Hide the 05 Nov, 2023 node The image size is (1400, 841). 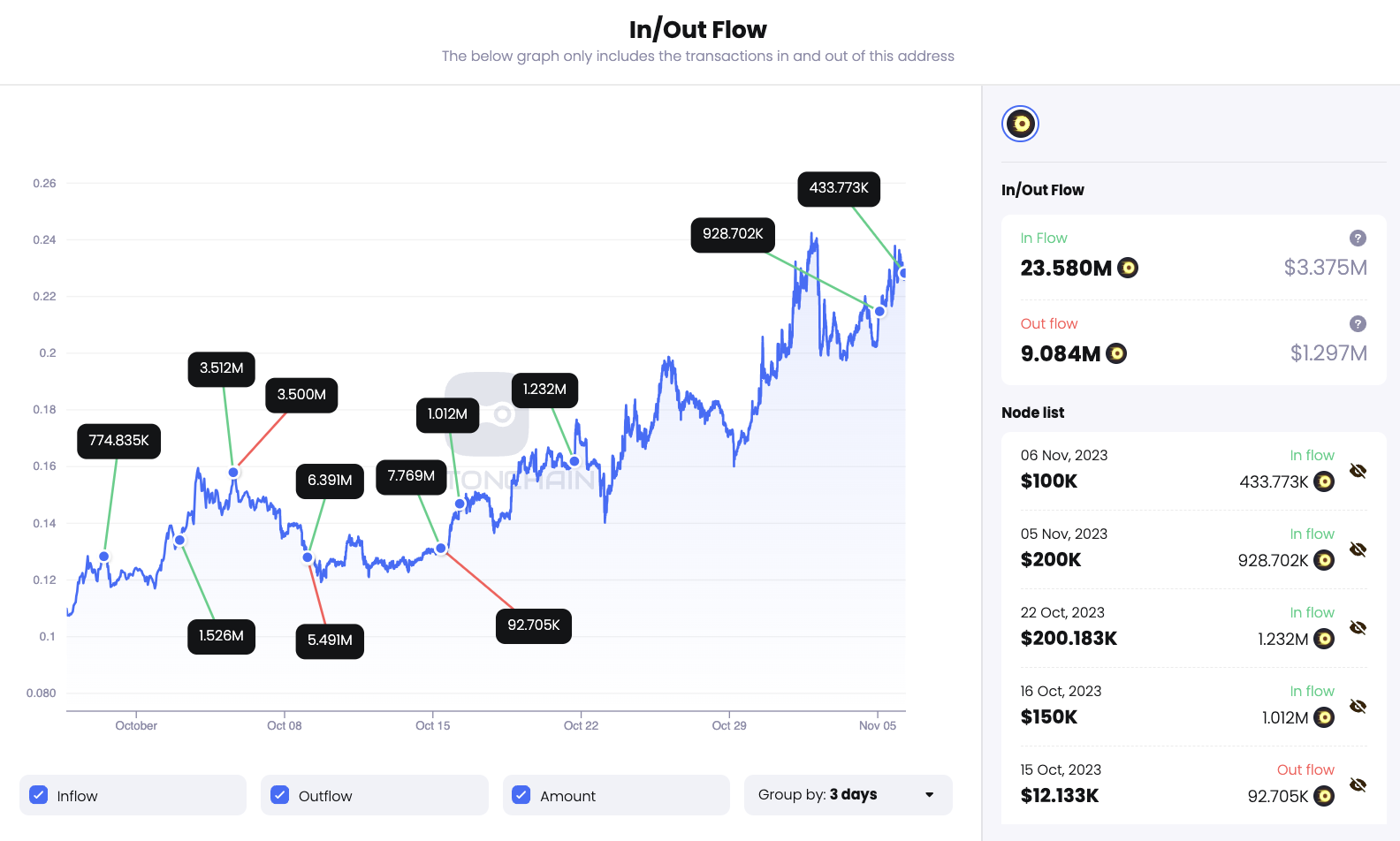tap(1358, 549)
